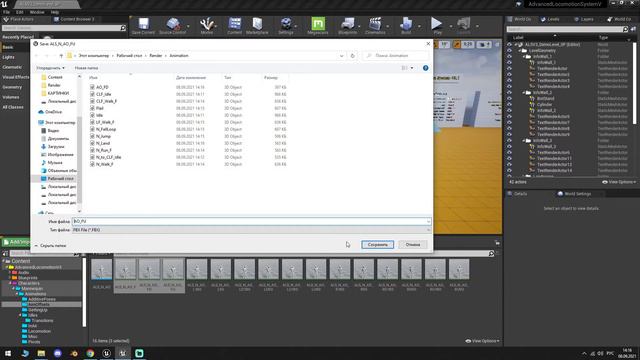Switch to the Levels tab
The width and height of the screenshot is (640, 360).
tap(550, 19)
